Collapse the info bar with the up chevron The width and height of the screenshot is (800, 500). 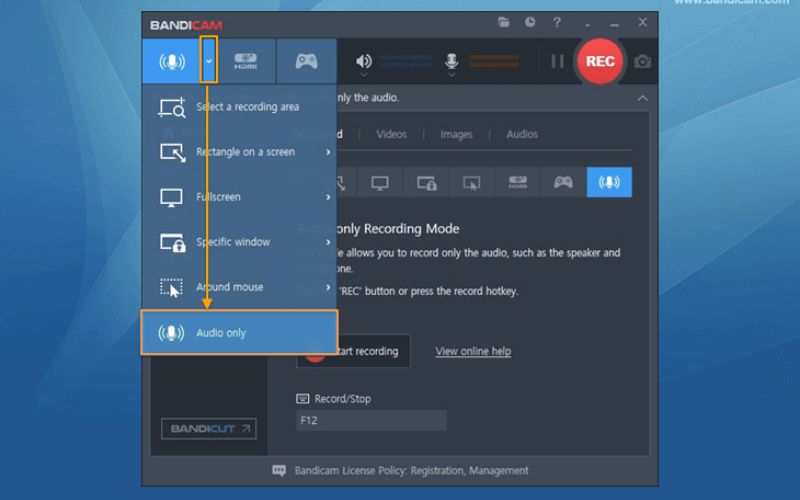[x=643, y=98]
